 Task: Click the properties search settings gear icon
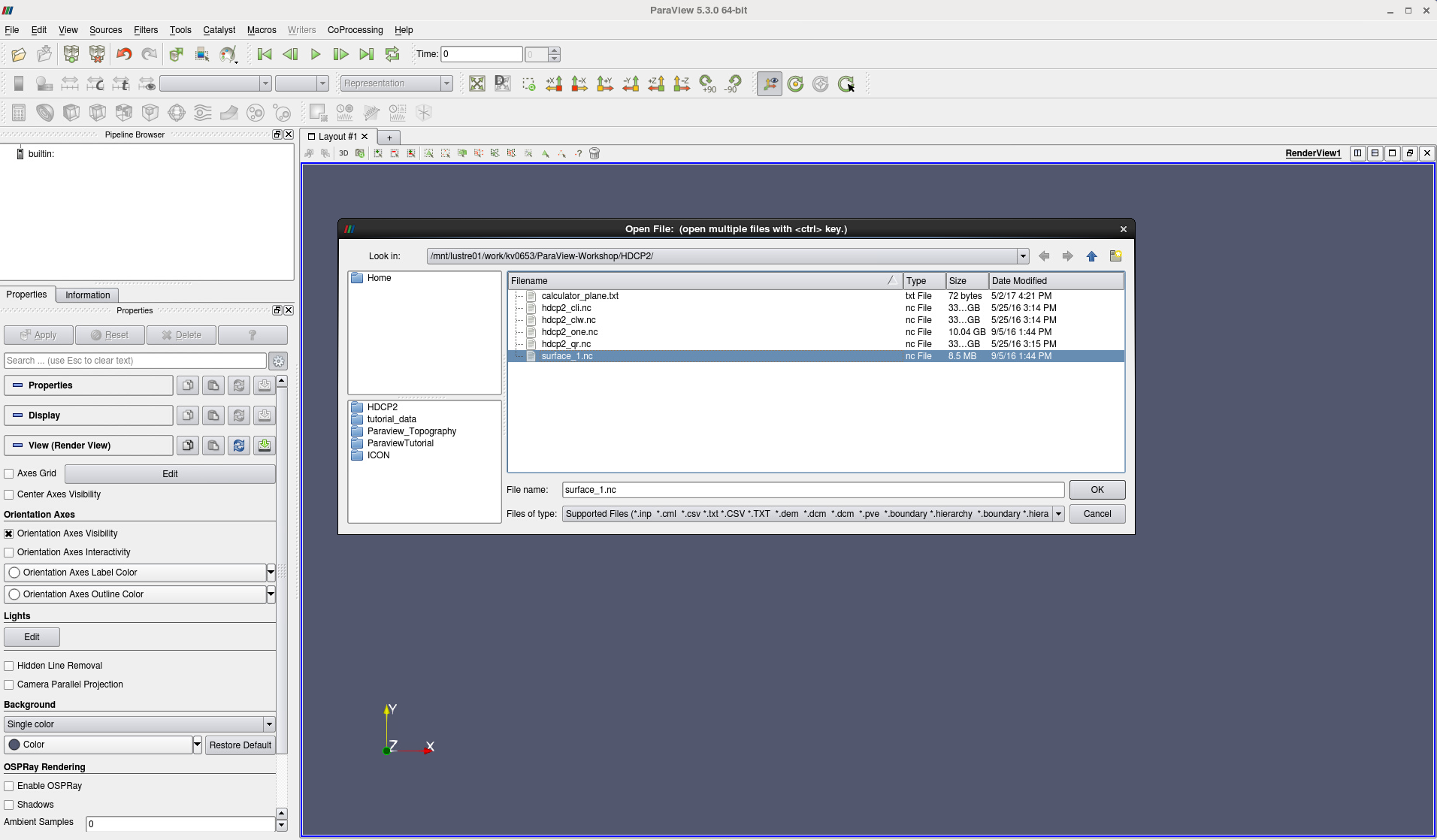pyautogui.click(x=278, y=361)
